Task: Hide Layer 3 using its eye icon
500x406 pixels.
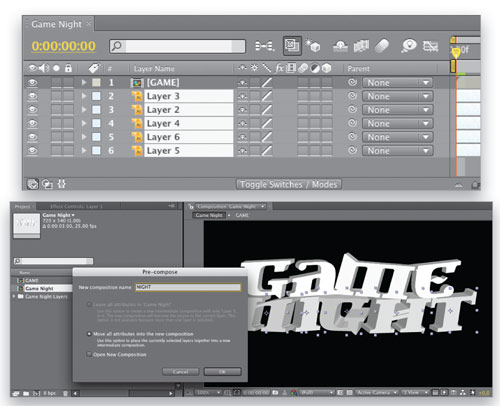Action: coord(32,96)
